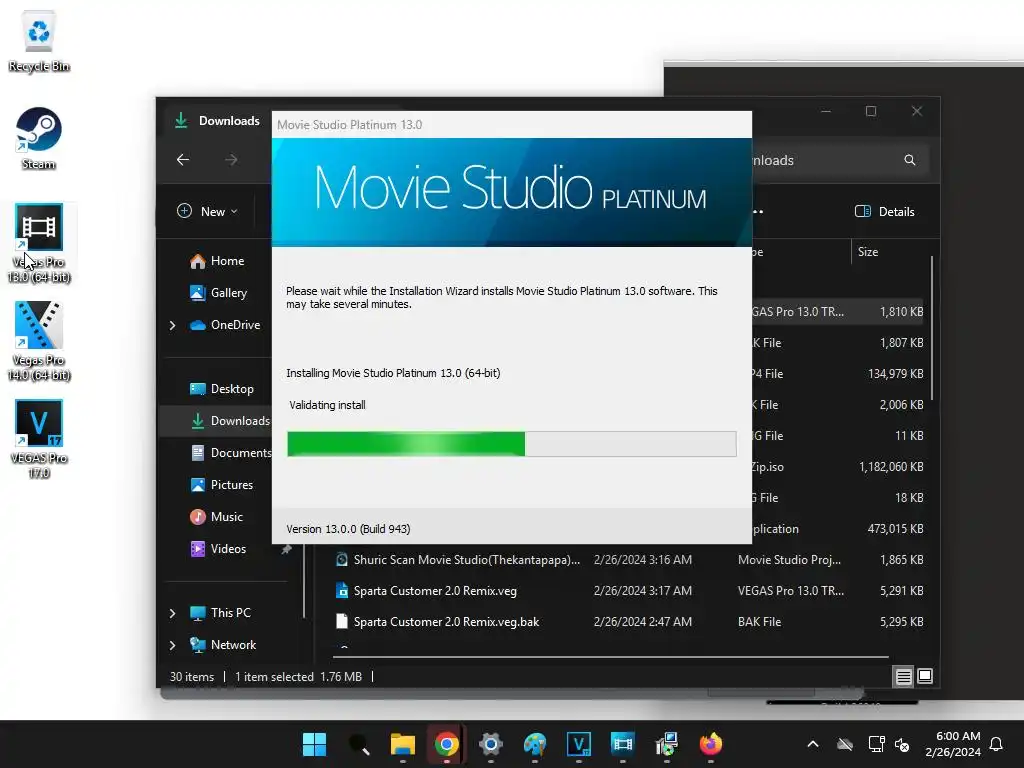1024x768 pixels.
Task: Open Firefox from the taskbar
Action: pos(711,744)
